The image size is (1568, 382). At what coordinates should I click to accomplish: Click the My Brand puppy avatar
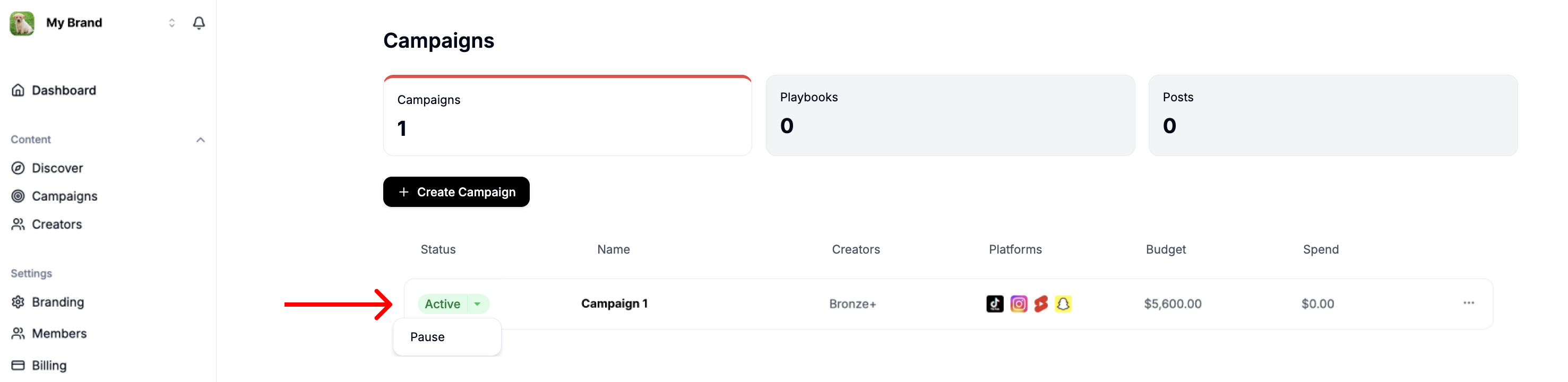coord(22,23)
